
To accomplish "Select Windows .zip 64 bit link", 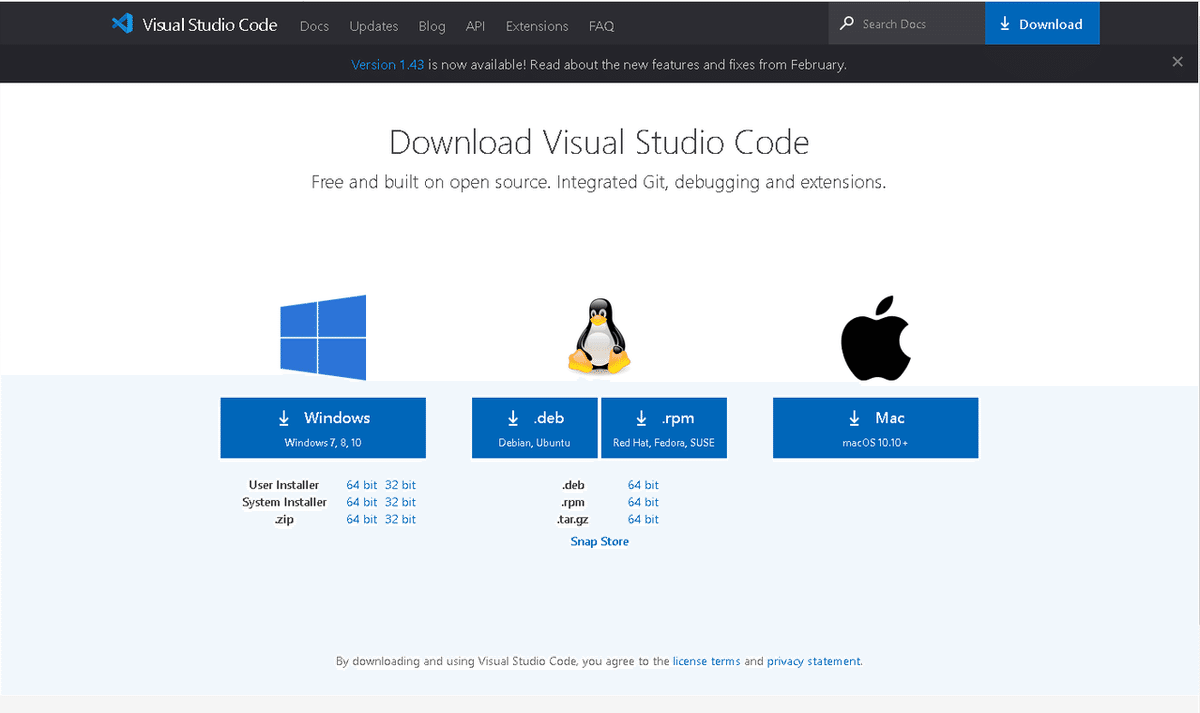I will tap(362, 519).
